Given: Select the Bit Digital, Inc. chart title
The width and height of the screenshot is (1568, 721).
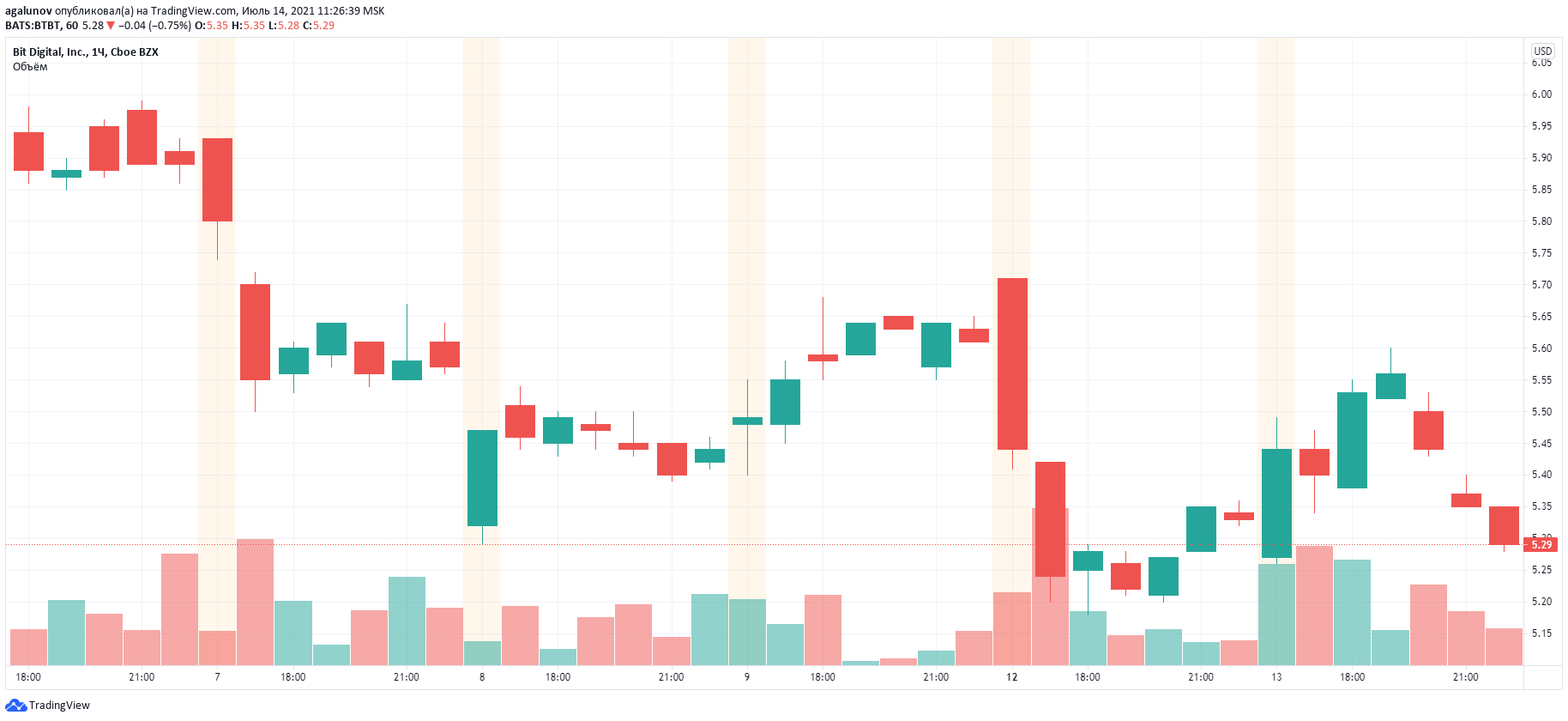Looking at the screenshot, I should (85, 52).
